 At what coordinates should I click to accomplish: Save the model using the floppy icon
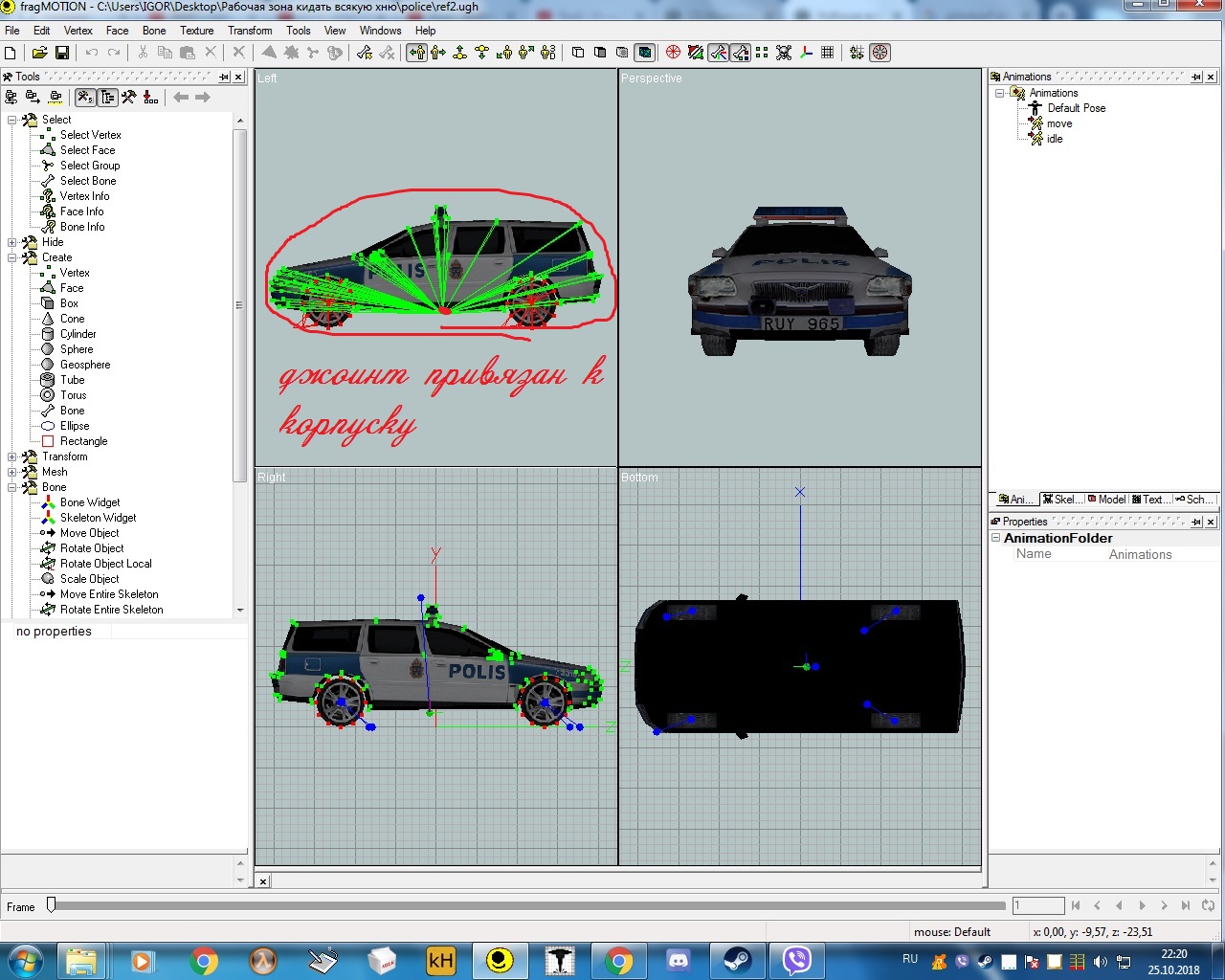[x=62, y=53]
